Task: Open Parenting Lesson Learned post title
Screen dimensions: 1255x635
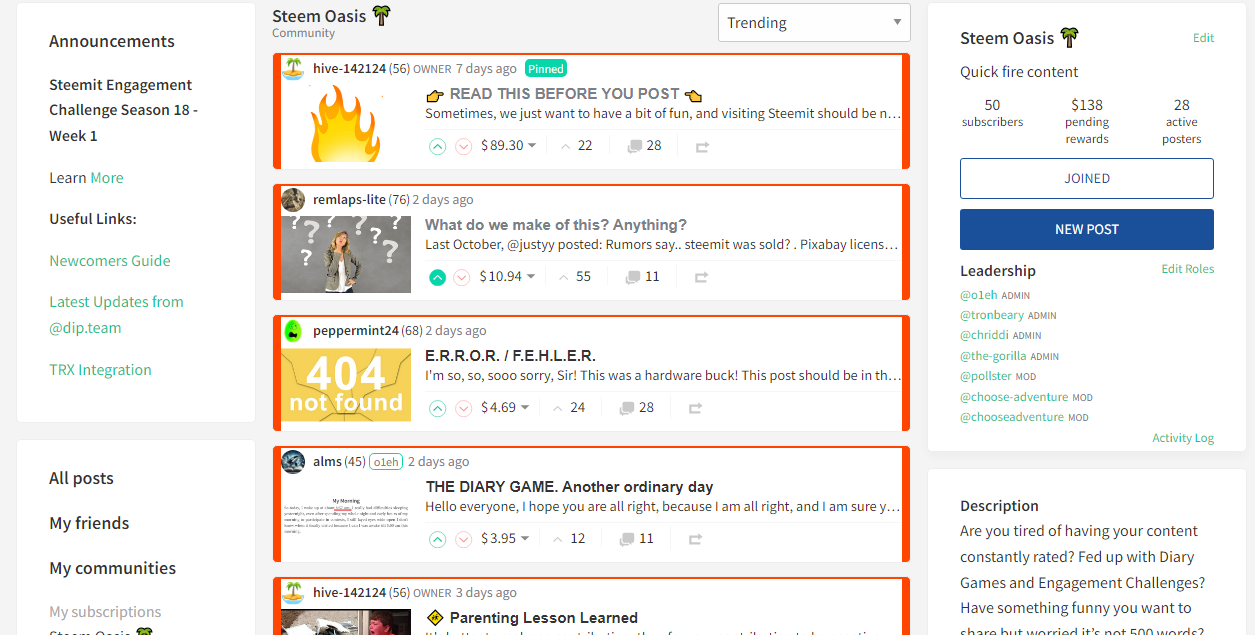Action: point(543,618)
